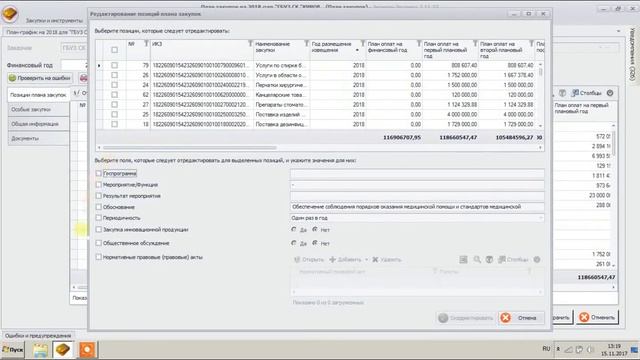Switch to Позиции плана закупок tab
The width and height of the screenshot is (640, 360).
click(38, 95)
